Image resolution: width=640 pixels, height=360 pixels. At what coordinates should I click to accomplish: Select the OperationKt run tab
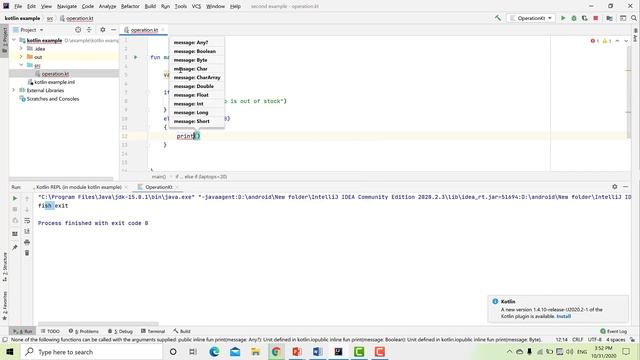click(x=158, y=187)
